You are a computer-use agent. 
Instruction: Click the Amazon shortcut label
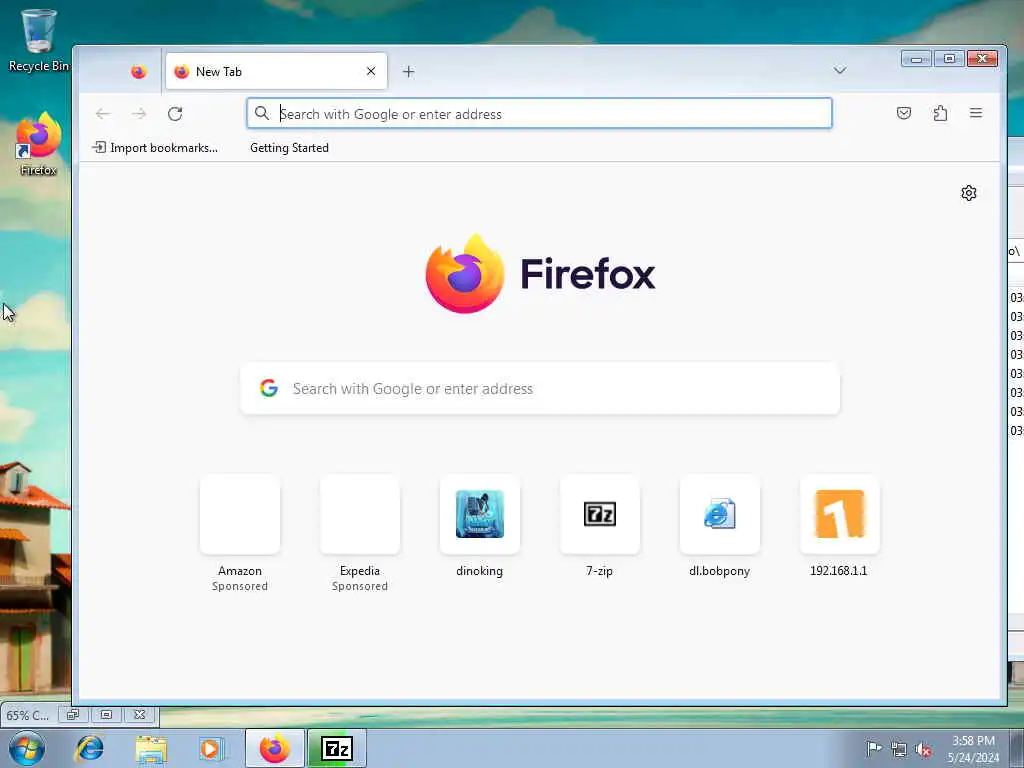240,571
